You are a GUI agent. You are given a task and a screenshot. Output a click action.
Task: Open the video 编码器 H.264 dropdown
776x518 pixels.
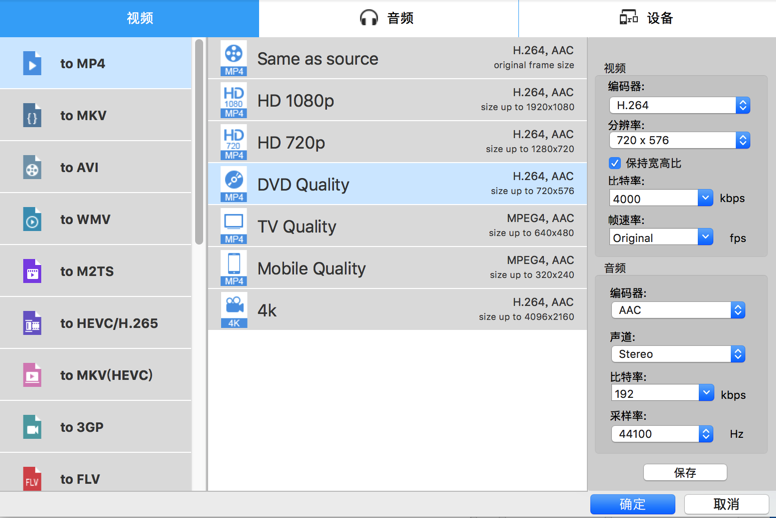[x=679, y=105]
